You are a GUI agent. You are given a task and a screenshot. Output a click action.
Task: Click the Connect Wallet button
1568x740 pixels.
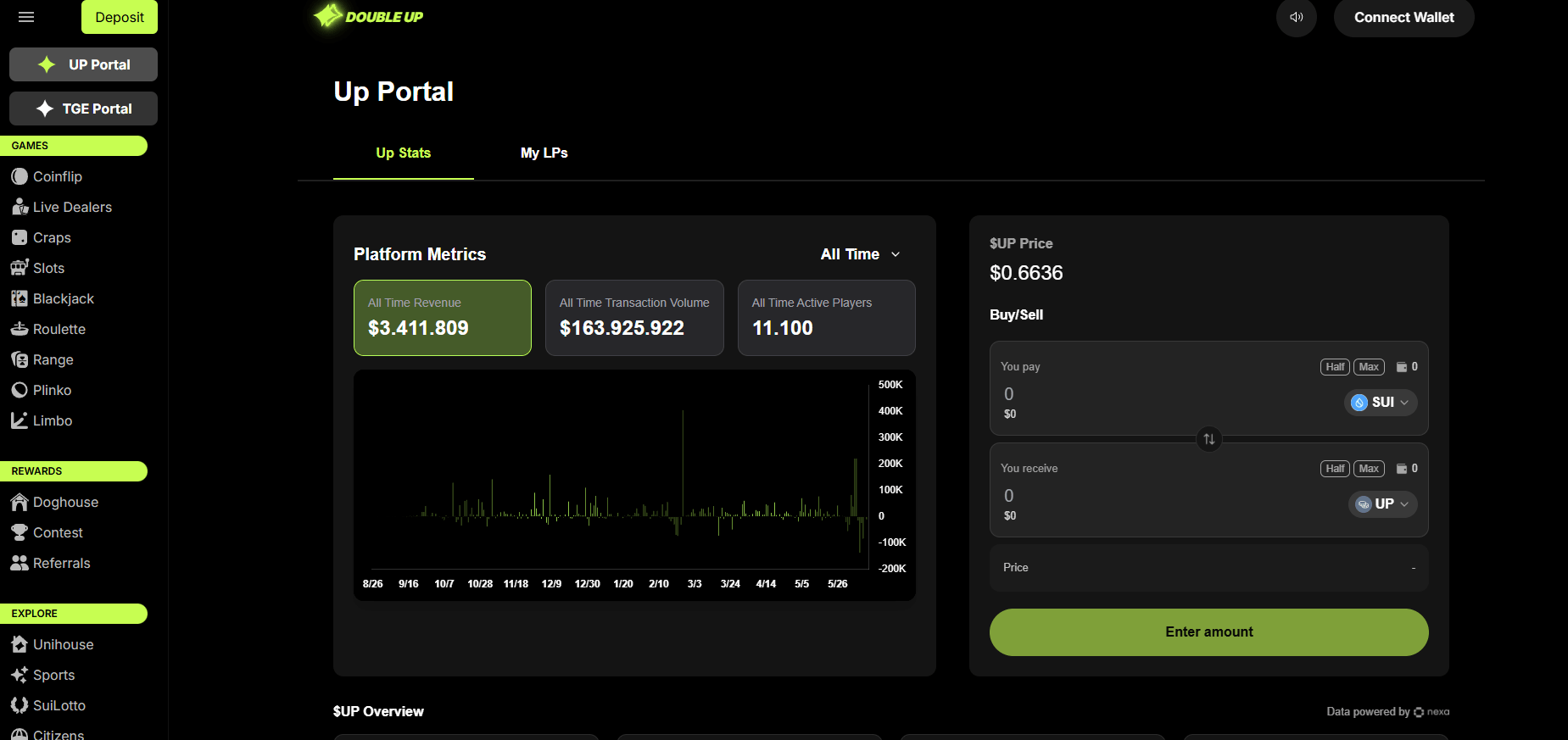pos(1403,18)
